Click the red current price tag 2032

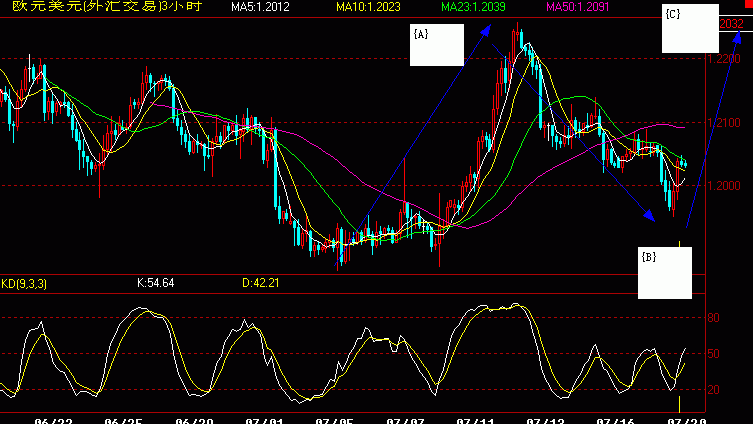point(731,24)
